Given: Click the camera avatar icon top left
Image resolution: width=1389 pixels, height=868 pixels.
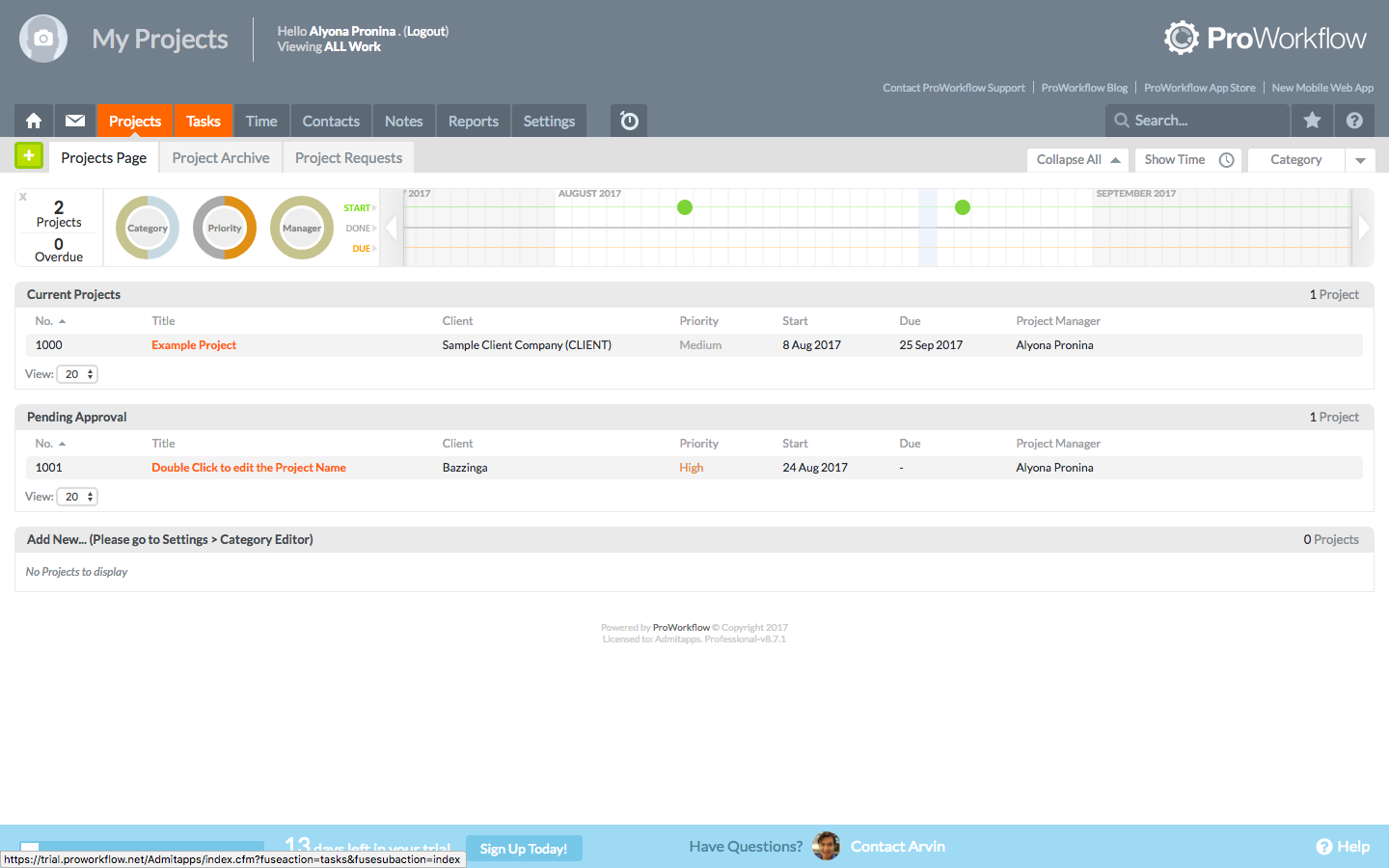Looking at the screenshot, I should (42, 39).
